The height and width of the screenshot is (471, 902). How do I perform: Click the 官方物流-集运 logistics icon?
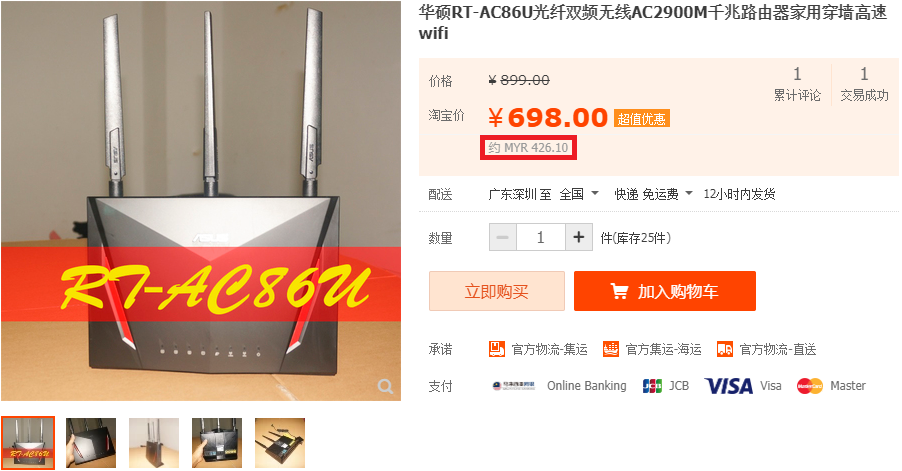click(x=496, y=349)
